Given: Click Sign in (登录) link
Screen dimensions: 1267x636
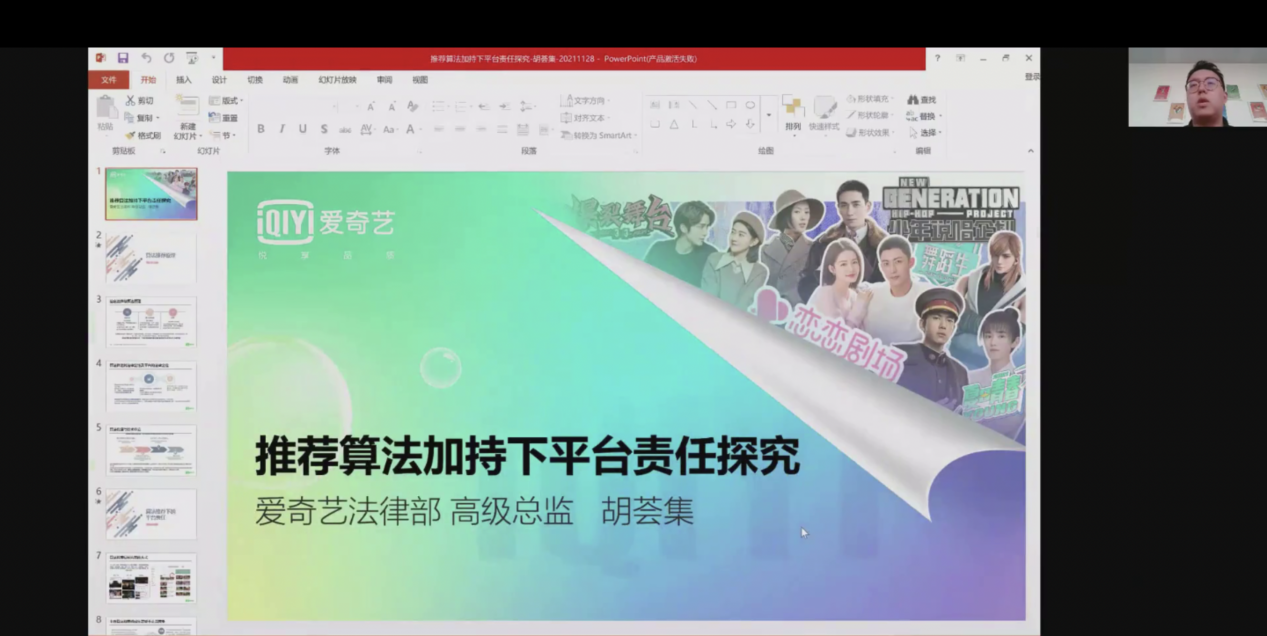Looking at the screenshot, I should click(x=1031, y=77).
